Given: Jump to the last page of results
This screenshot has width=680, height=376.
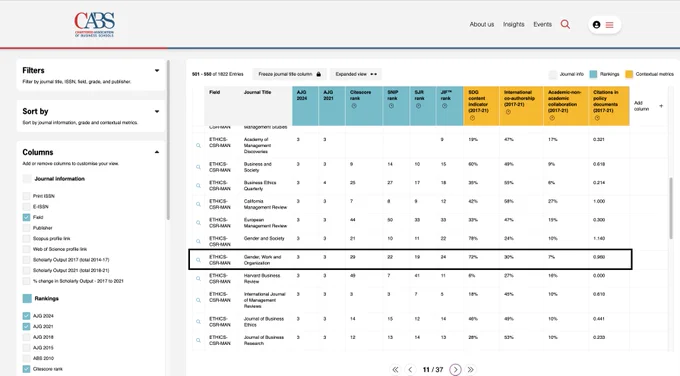Looking at the screenshot, I should [471, 369].
